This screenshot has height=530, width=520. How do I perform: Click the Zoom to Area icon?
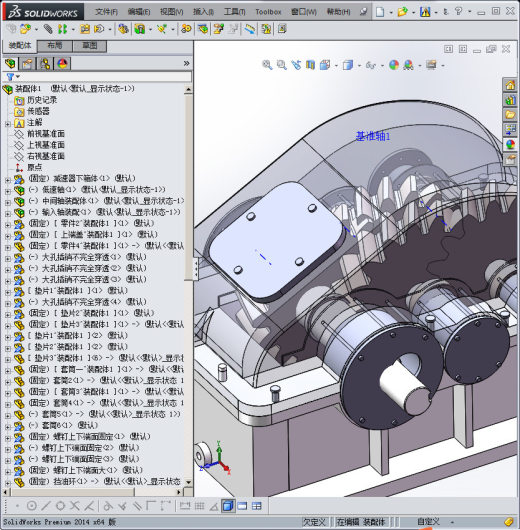(x=281, y=65)
